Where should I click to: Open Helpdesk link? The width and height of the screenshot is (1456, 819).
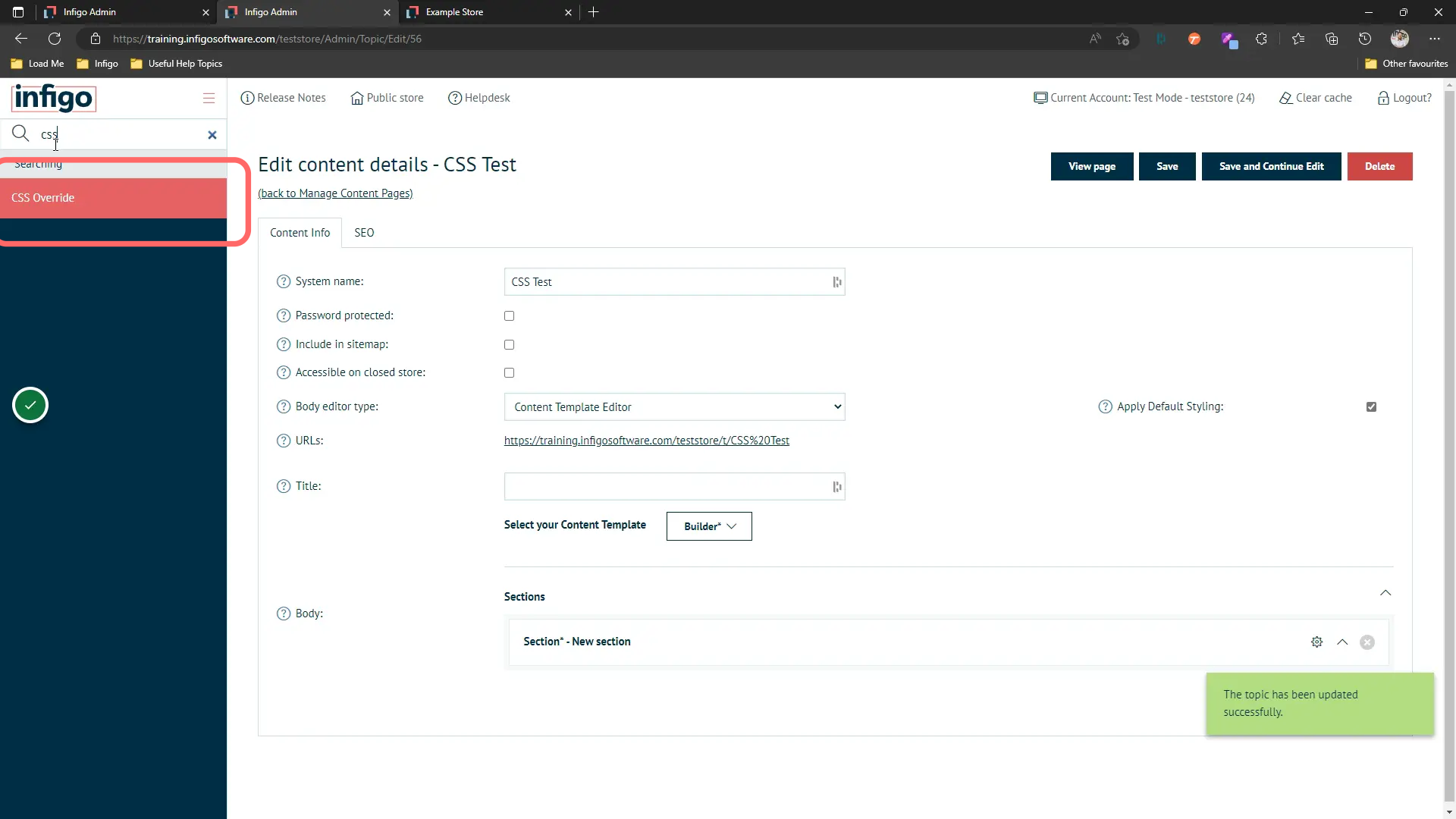(x=479, y=98)
